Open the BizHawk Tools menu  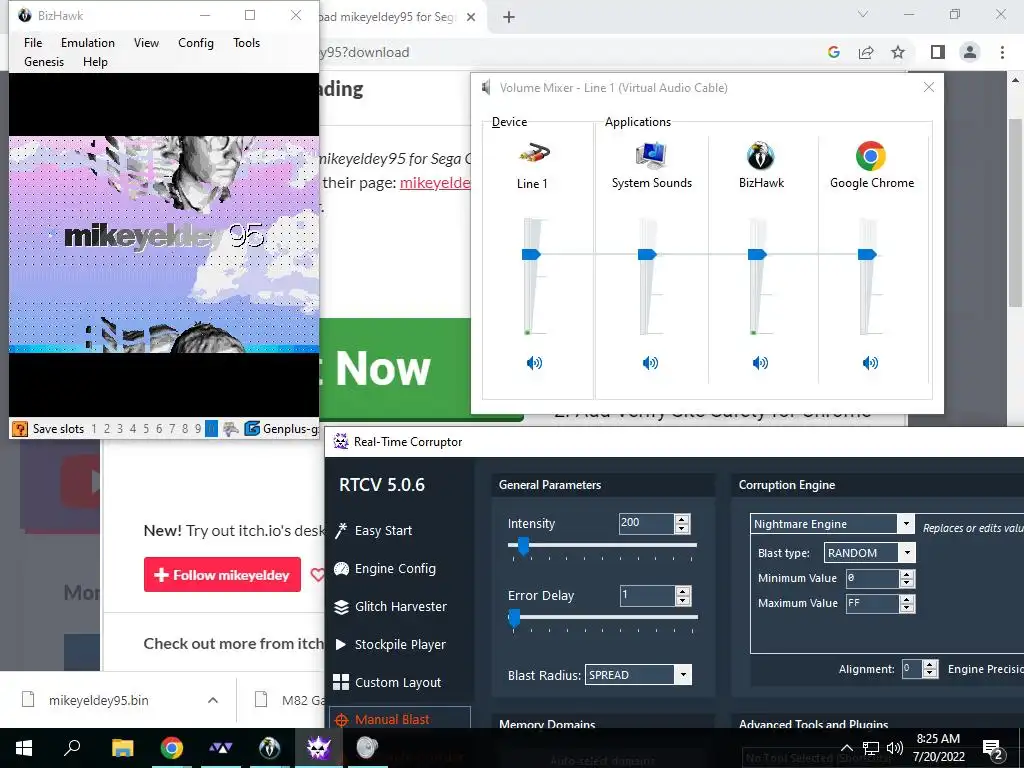pyautogui.click(x=246, y=42)
